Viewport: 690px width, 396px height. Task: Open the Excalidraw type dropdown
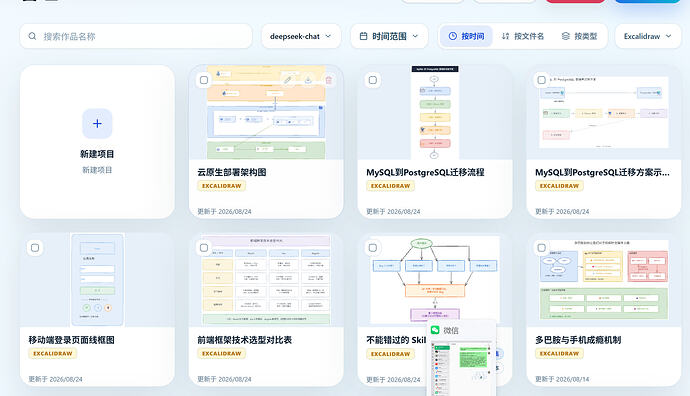648,36
